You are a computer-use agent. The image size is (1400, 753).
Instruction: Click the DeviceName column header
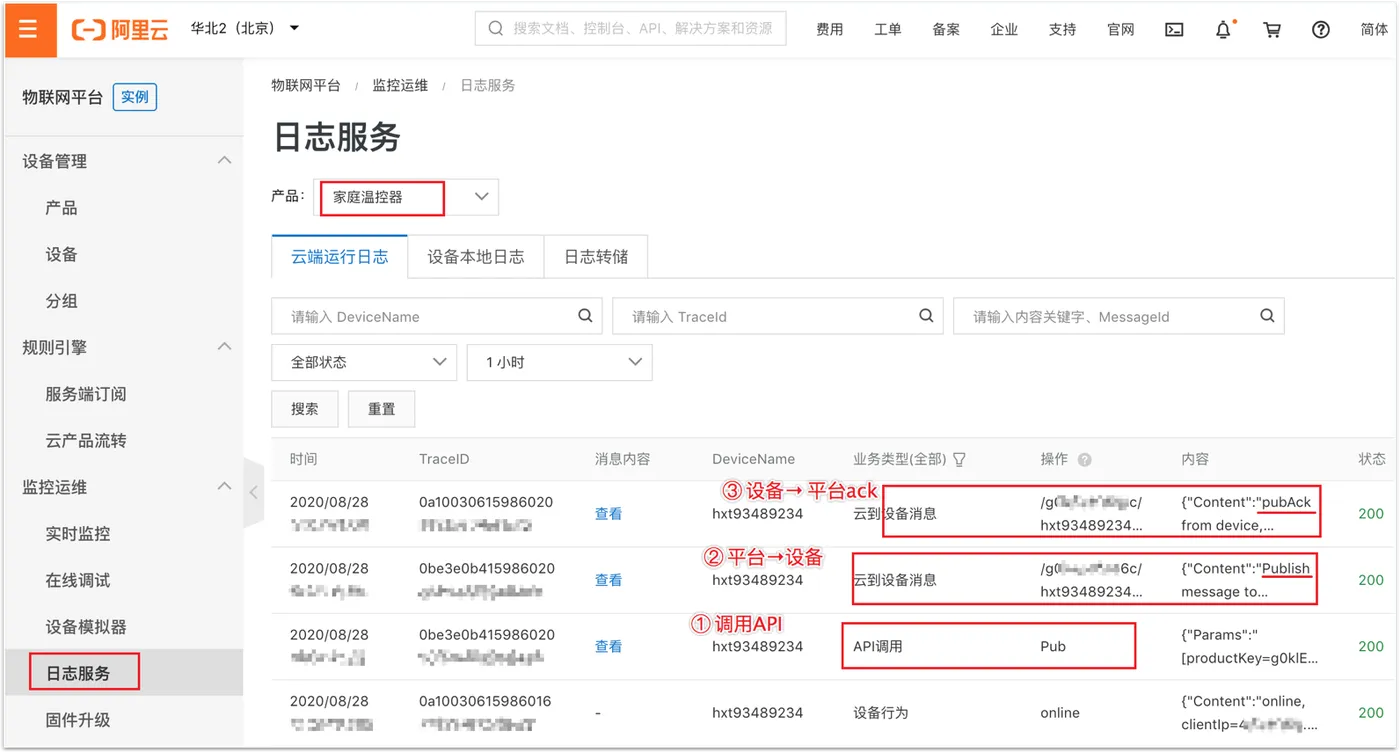coord(754,460)
